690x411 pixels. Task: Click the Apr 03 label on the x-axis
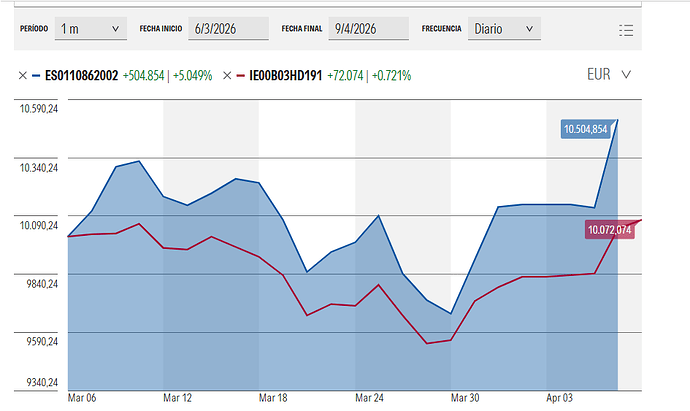tap(562, 397)
